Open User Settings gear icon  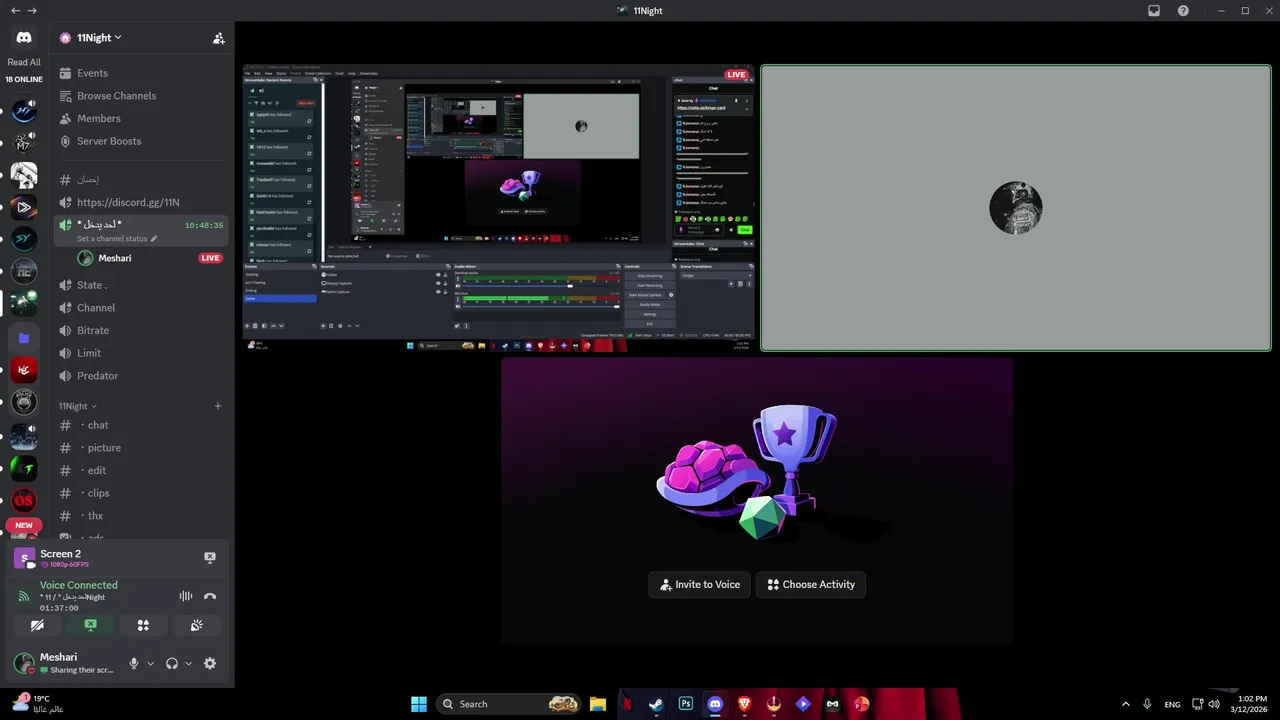click(x=210, y=663)
